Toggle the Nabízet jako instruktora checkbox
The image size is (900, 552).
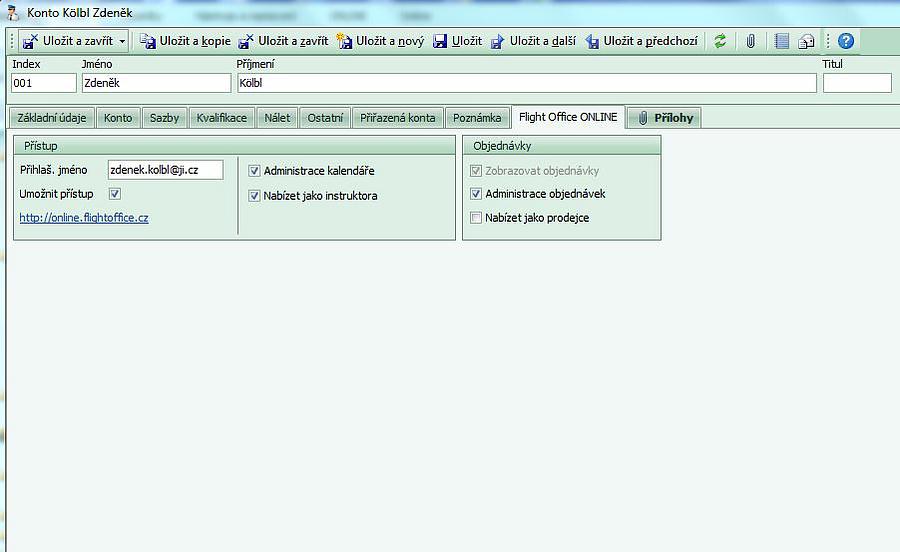[x=254, y=196]
